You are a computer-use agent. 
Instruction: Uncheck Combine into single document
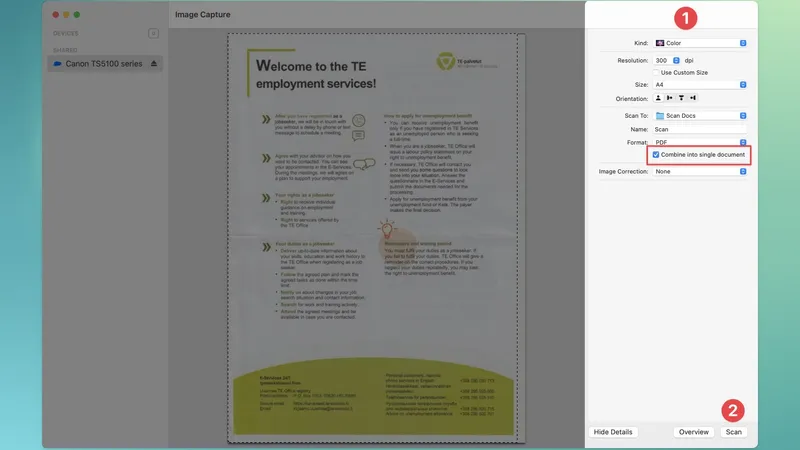pyautogui.click(x=656, y=155)
